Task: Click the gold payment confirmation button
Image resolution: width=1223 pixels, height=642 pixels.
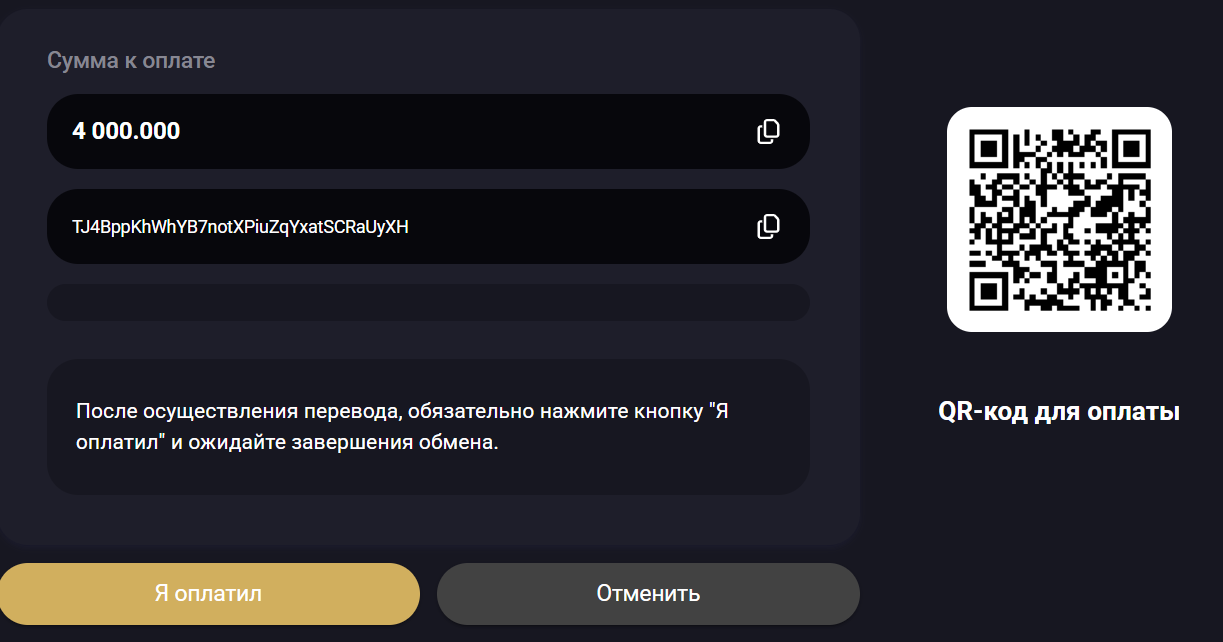Action: click(209, 593)
